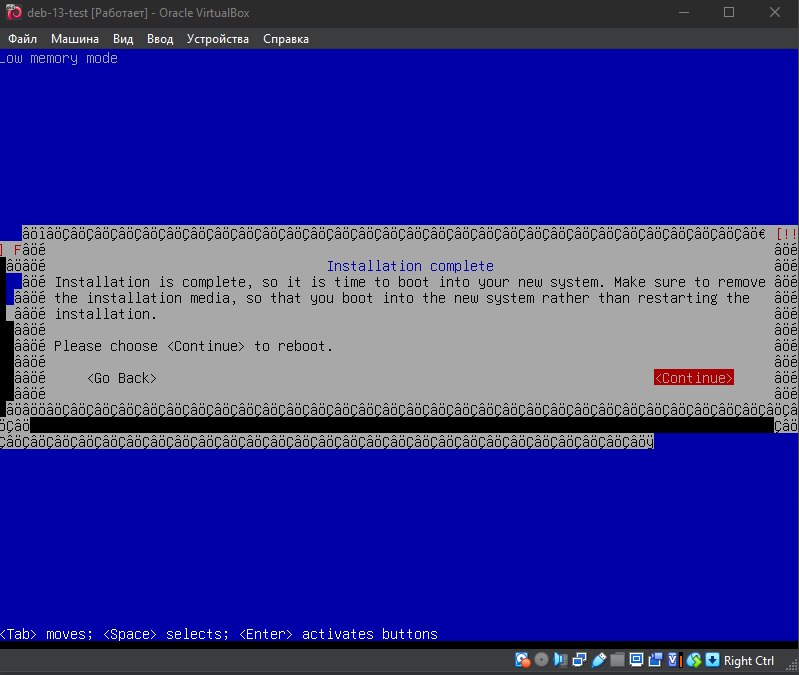Open the Вид menu
This screenshot has width=799, height=675.
click(123, 39)
